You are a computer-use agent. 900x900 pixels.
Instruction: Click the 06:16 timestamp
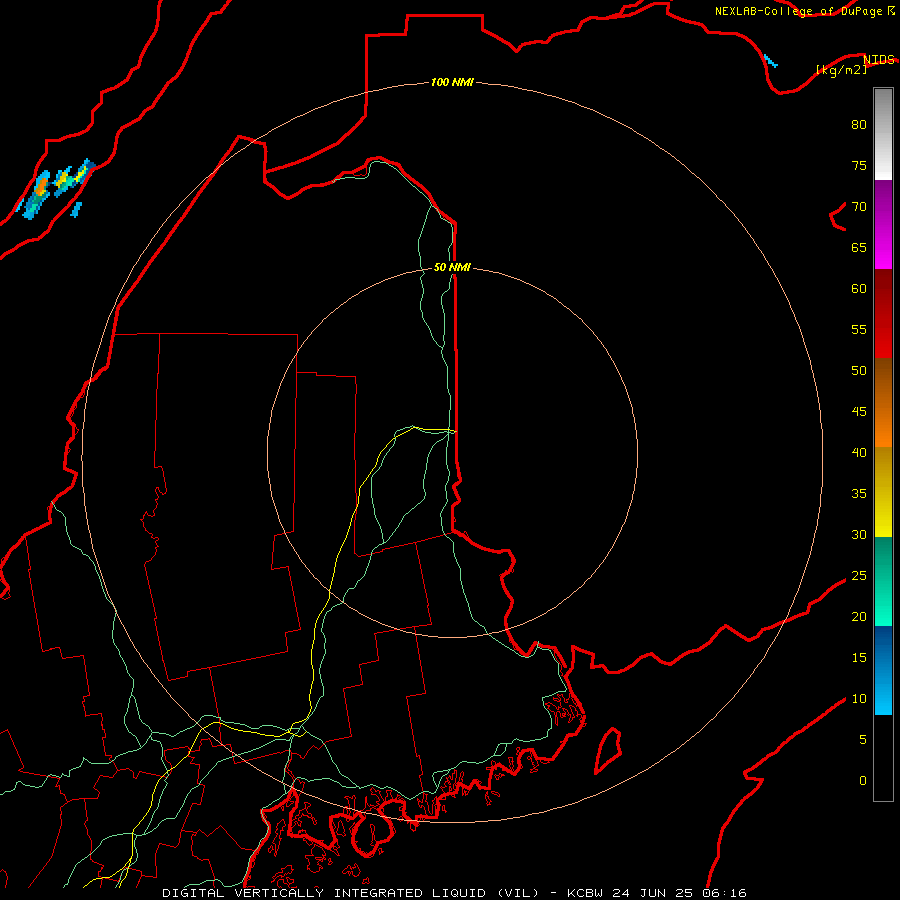coord(725,893)
